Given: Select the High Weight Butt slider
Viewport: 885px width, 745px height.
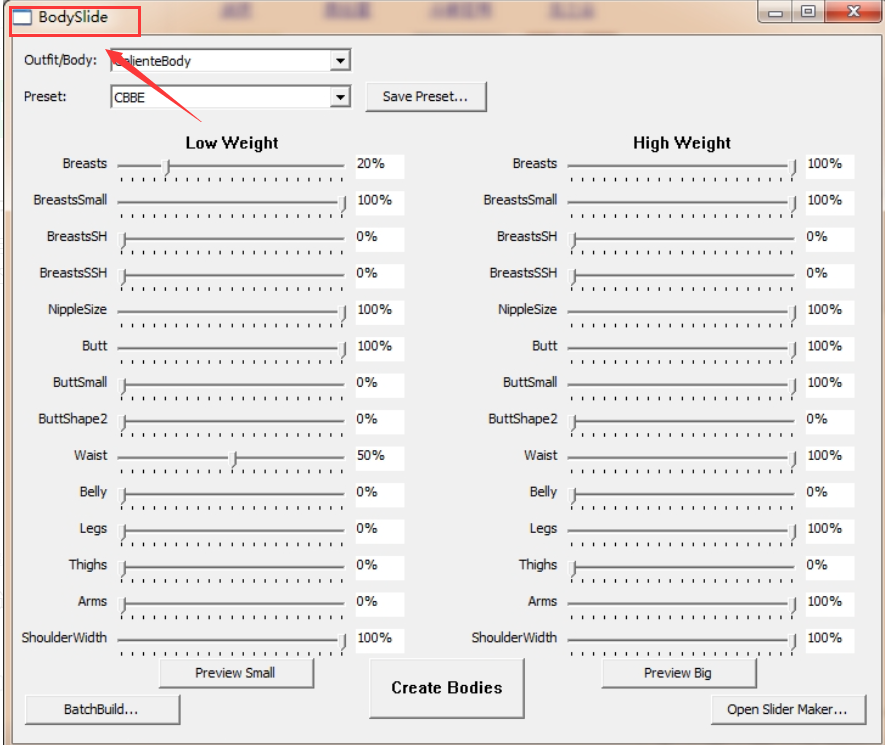Looking at the screenshot, I should pyautogui.click(x=682, y=351).
